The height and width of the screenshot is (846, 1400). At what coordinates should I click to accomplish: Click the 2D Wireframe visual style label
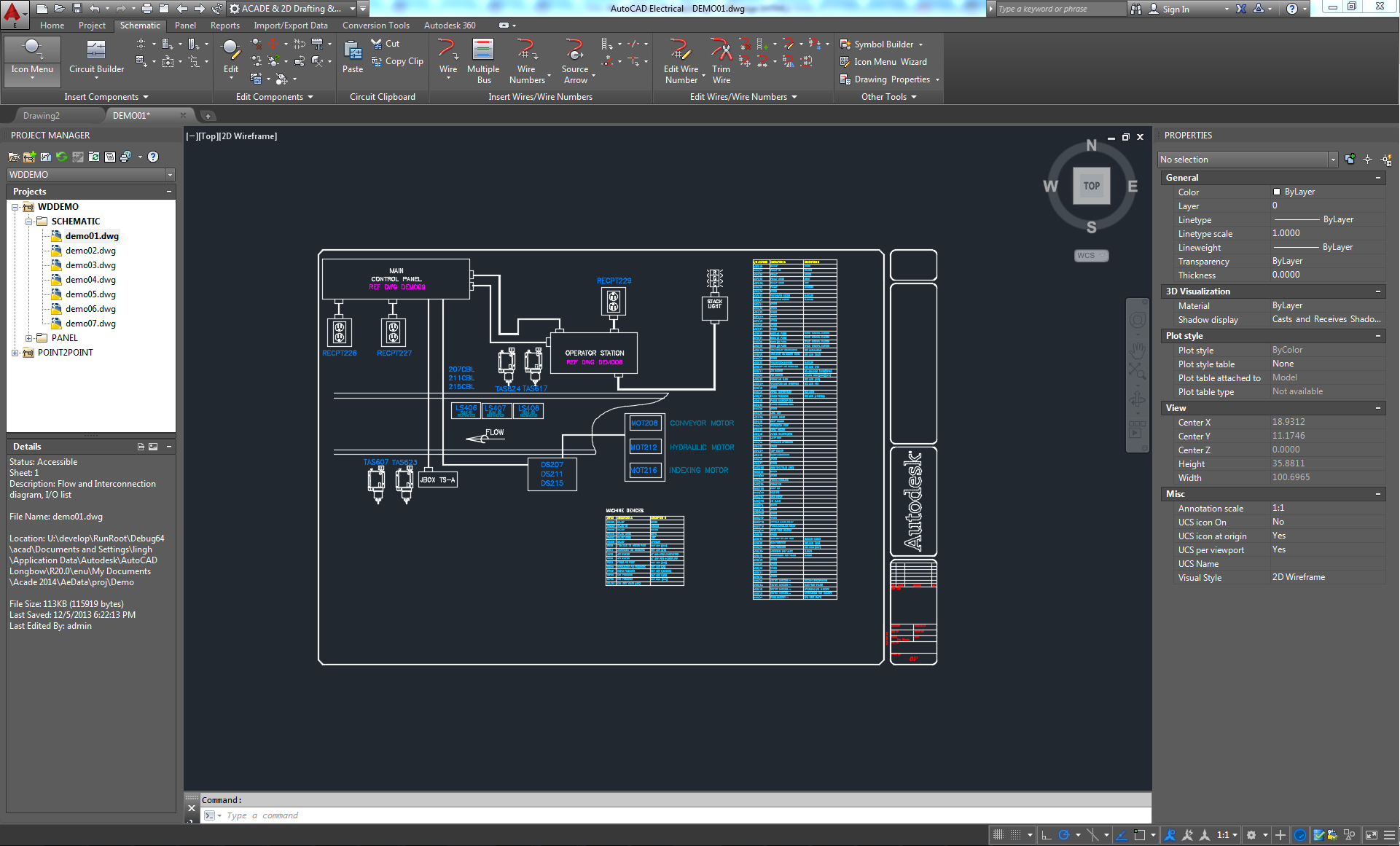click(x=249, y=136)
